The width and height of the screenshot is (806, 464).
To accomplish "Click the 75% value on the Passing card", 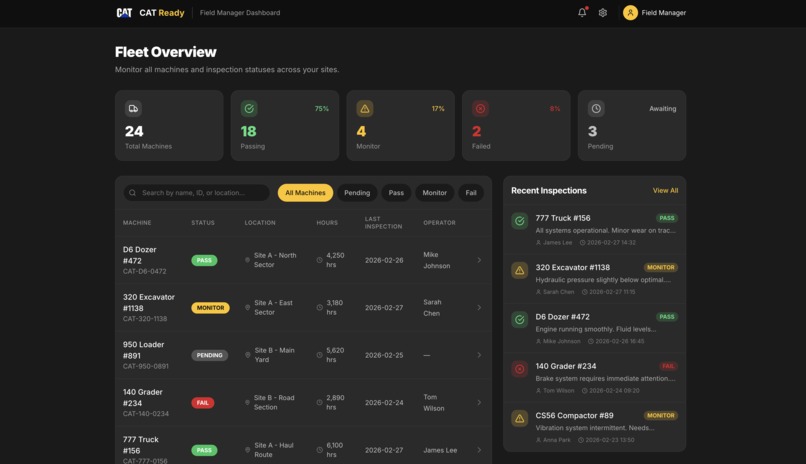I will point(322,108).
